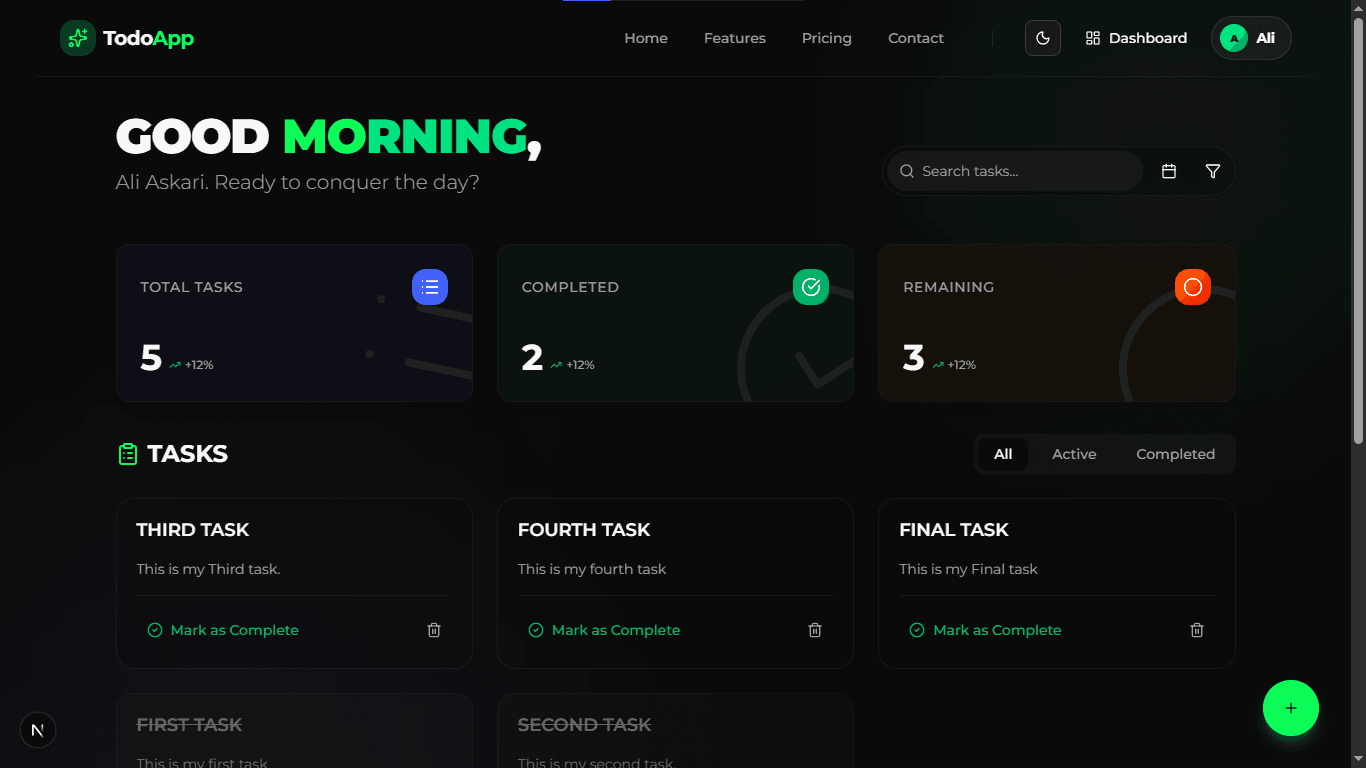The height and width of the screenshot is (768, 1366).
Task: Open the Ali user profile menu
Action: pos(1251,38)
